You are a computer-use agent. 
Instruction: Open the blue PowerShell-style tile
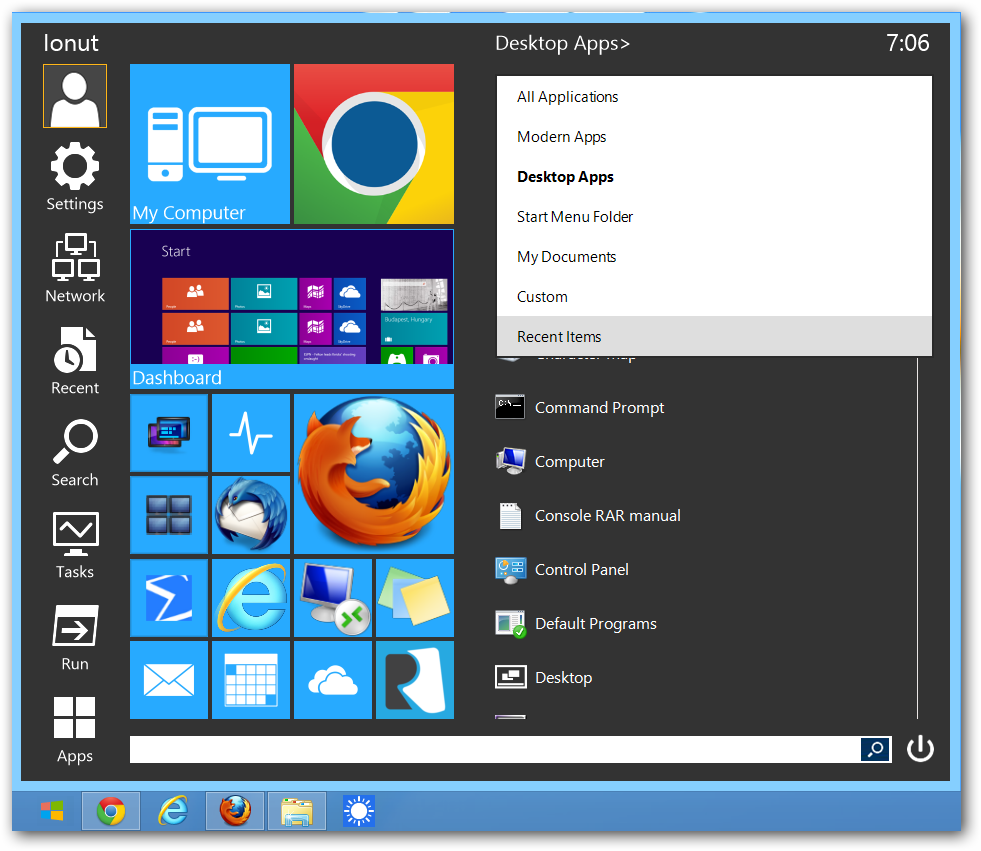169,598
